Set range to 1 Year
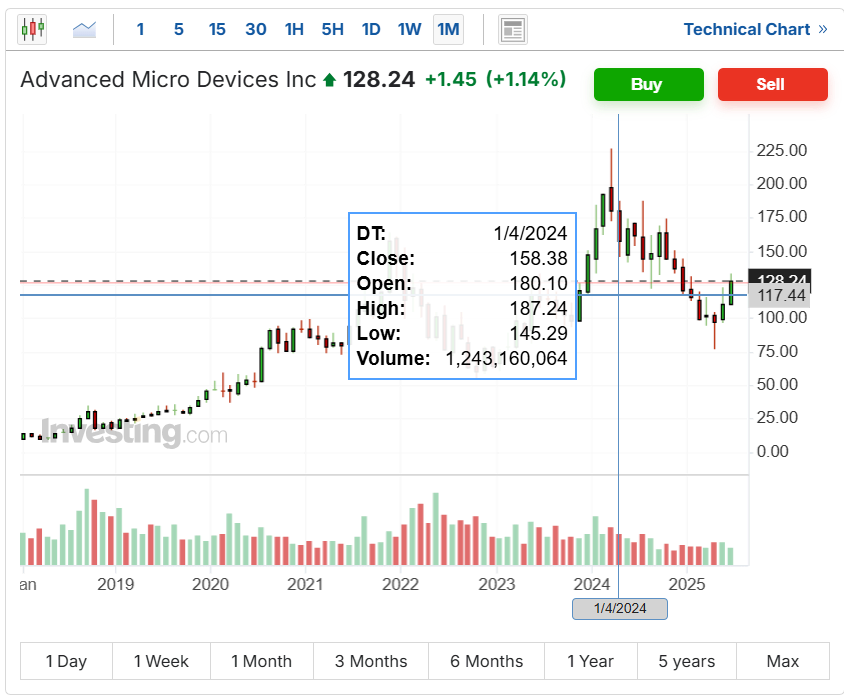This screenshot has width=847, height=698. (591, 661)
